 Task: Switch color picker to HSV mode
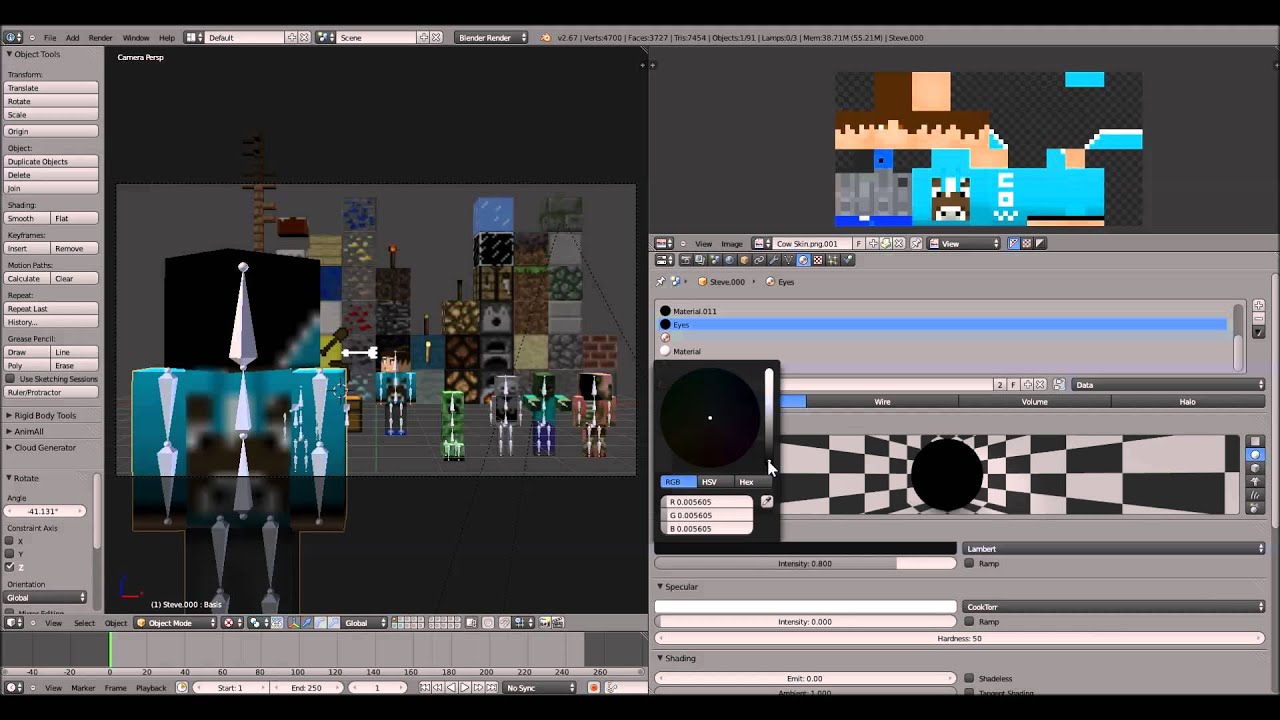point(709,482)
